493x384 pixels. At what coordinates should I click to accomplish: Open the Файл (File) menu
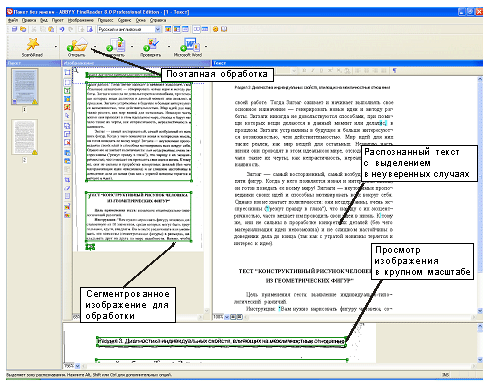click(12, 20)
